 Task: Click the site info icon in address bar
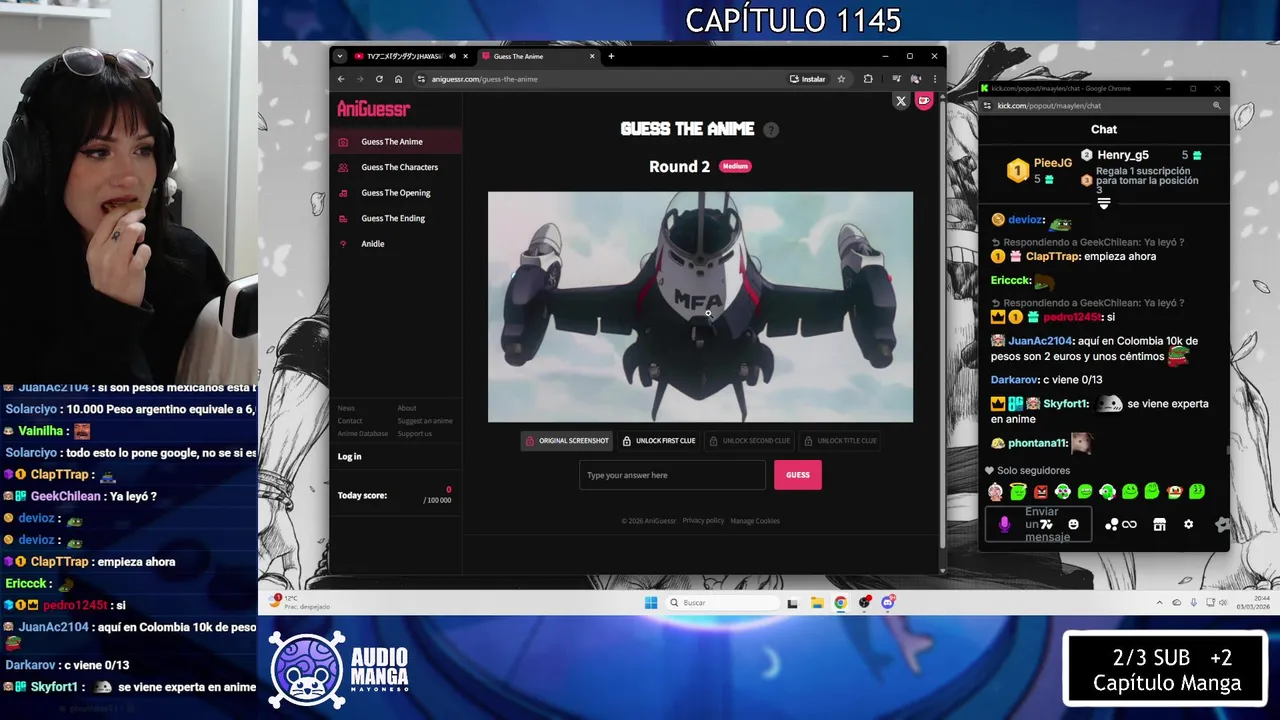point(422,79)
